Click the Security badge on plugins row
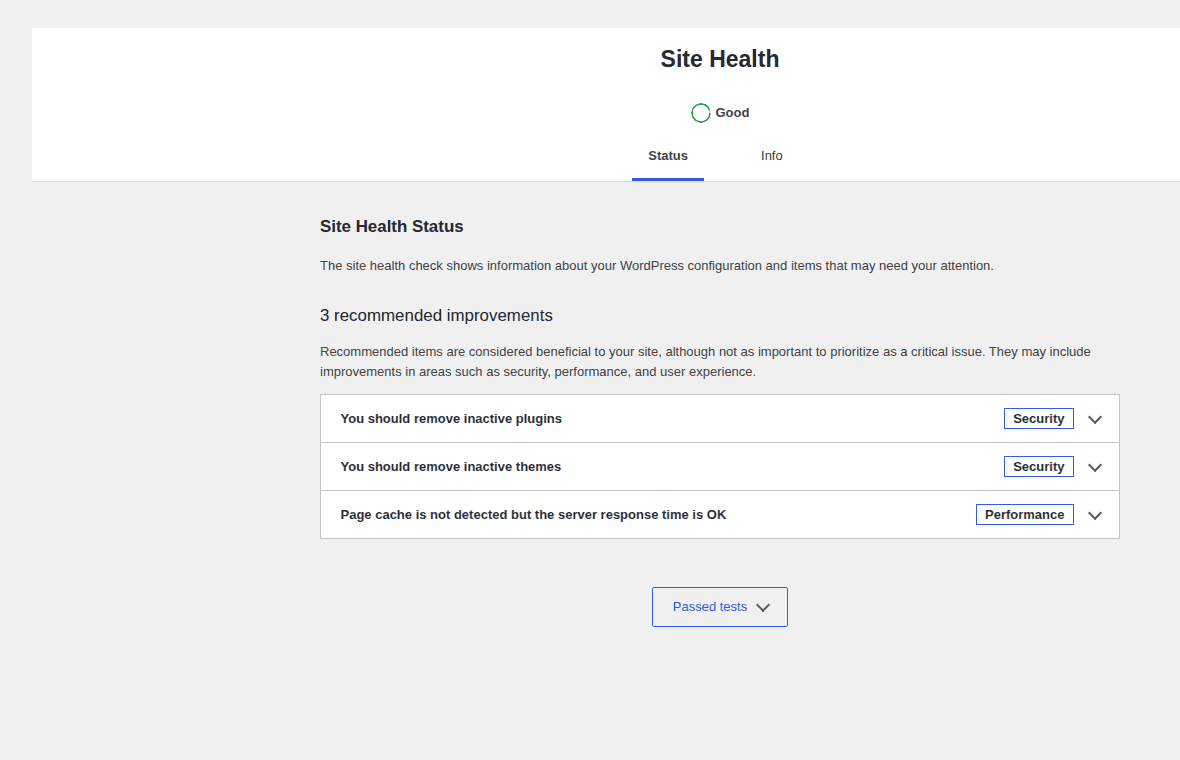The height and width of the screenshot is (760, 1180). pyautogui.click(x=1039, y=418)
